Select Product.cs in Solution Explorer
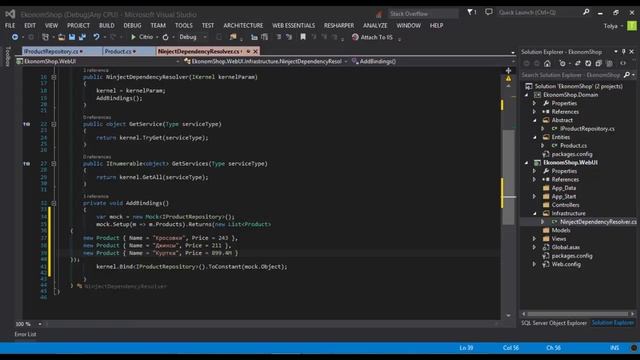 [573, 145]
